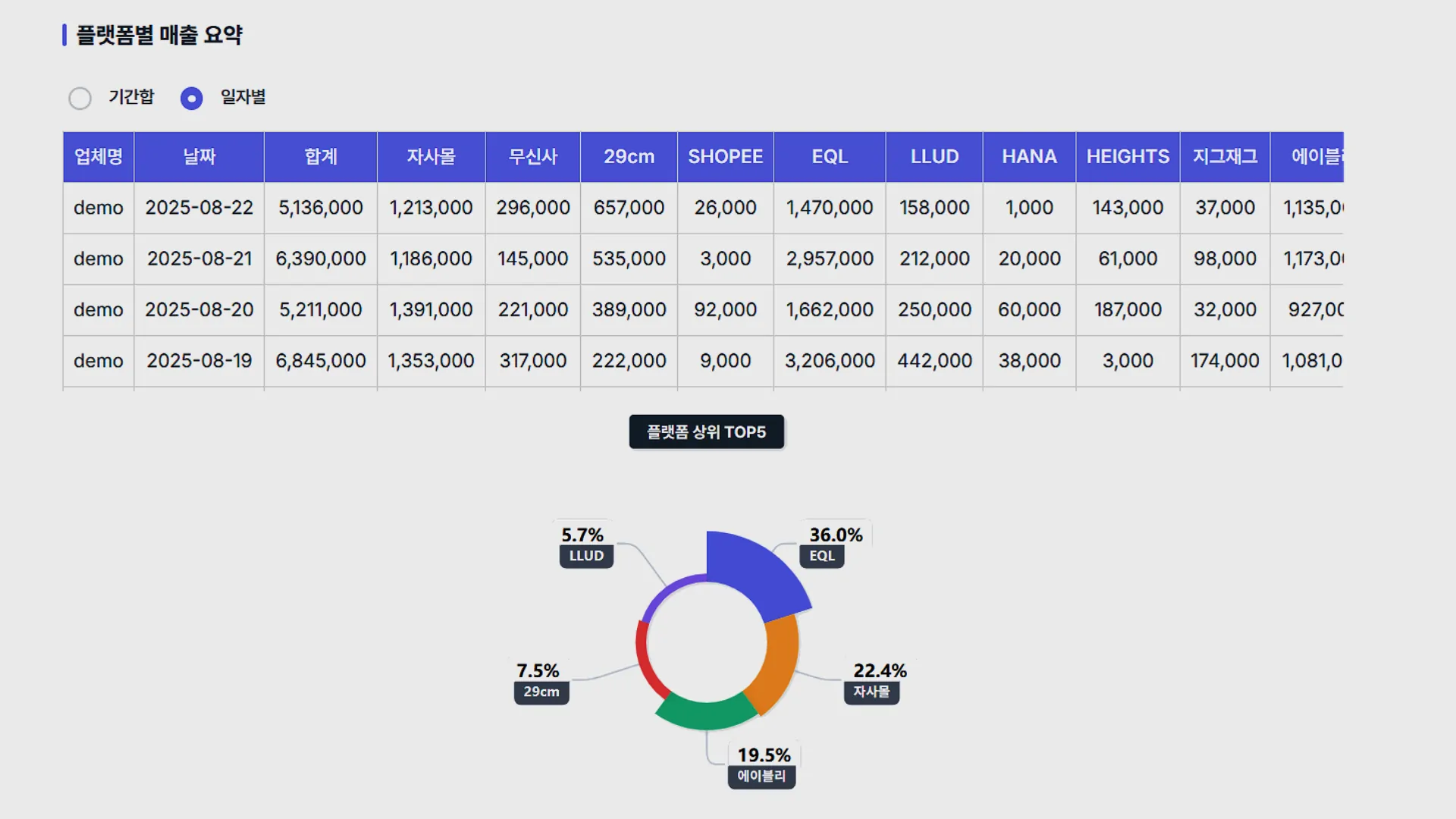Click the 19.5% percentage value
This screenshot has width=1456, height=819.
[764, 755]
